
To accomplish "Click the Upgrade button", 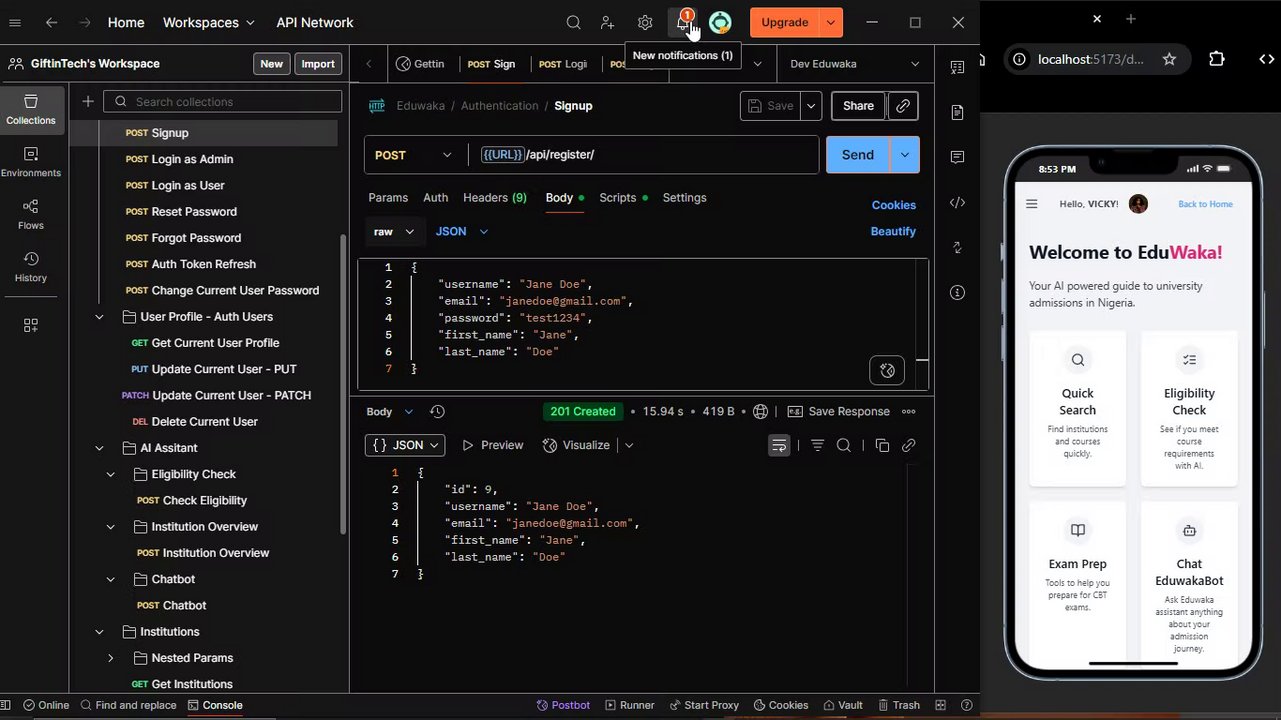I will coord(785,22).
